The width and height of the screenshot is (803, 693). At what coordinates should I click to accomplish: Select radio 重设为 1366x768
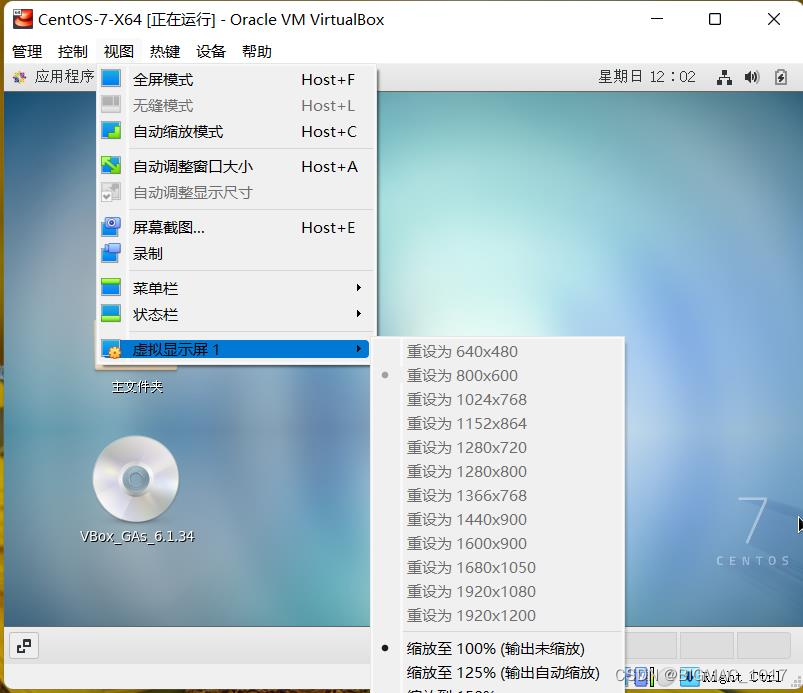tap(498, 495)
